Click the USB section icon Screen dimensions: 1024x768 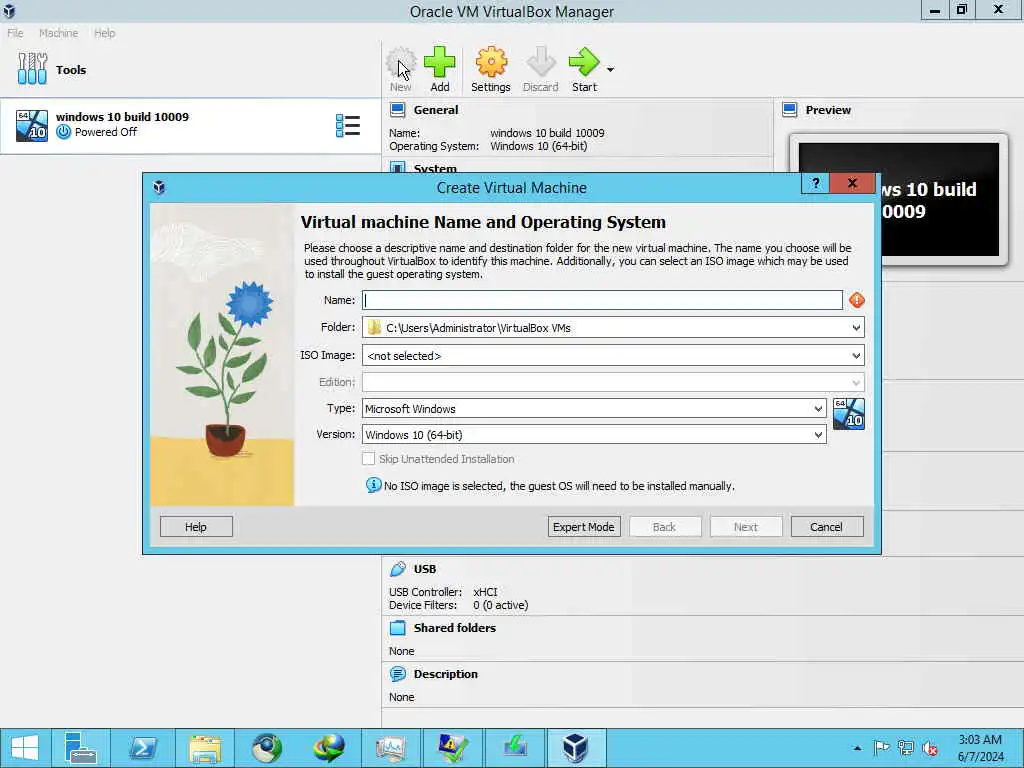tap(397, 569)
